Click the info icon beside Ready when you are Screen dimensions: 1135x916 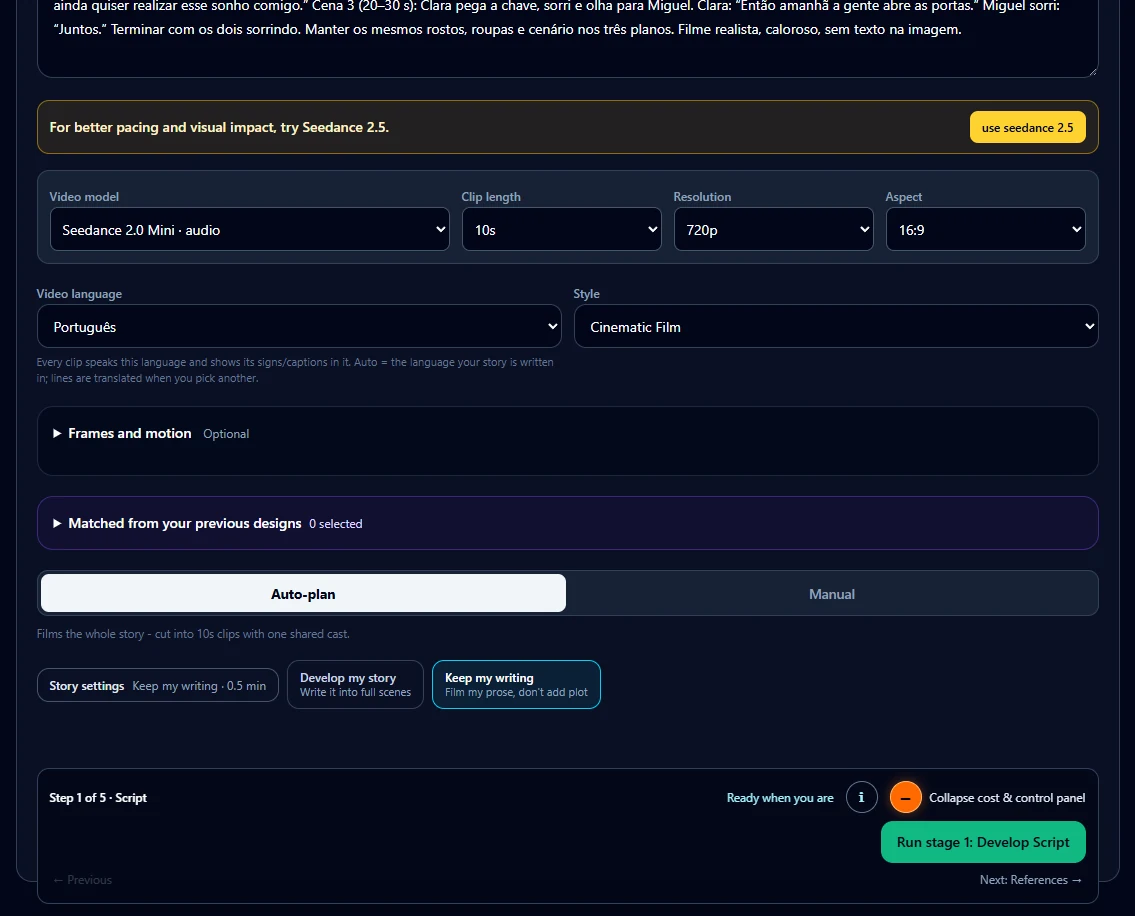point(861,797)
